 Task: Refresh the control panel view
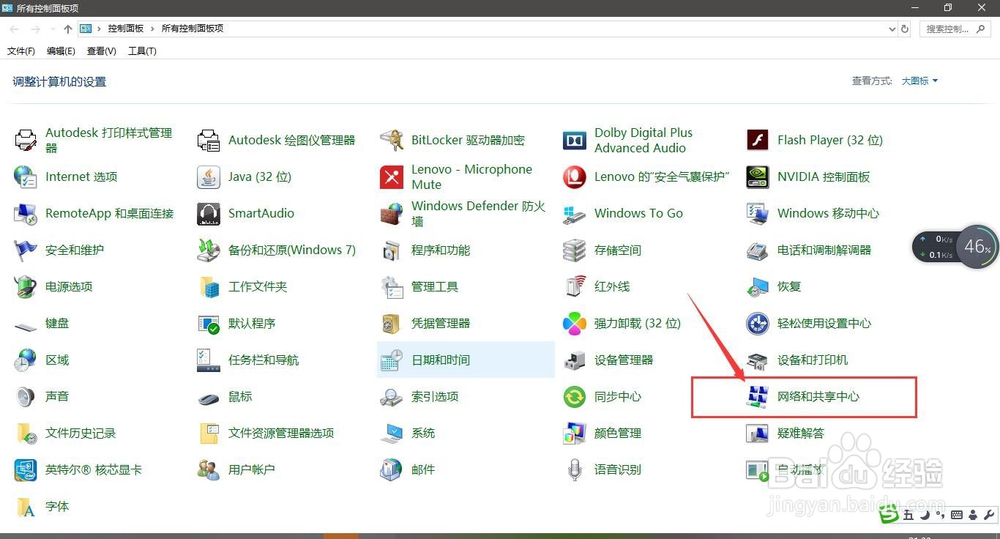click(x=904, y=29)
